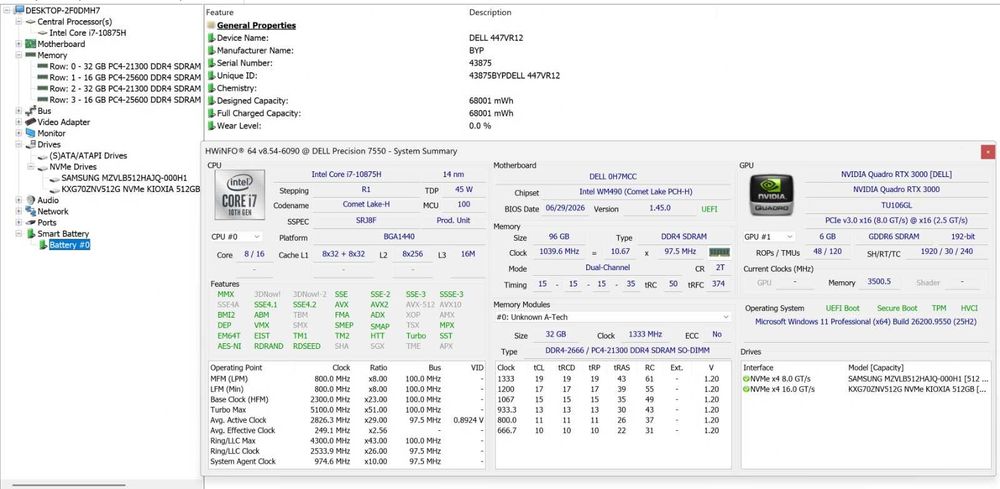1000x489 pixels.
Task: Click the Secure Boot label
Action: pos(897,308)
